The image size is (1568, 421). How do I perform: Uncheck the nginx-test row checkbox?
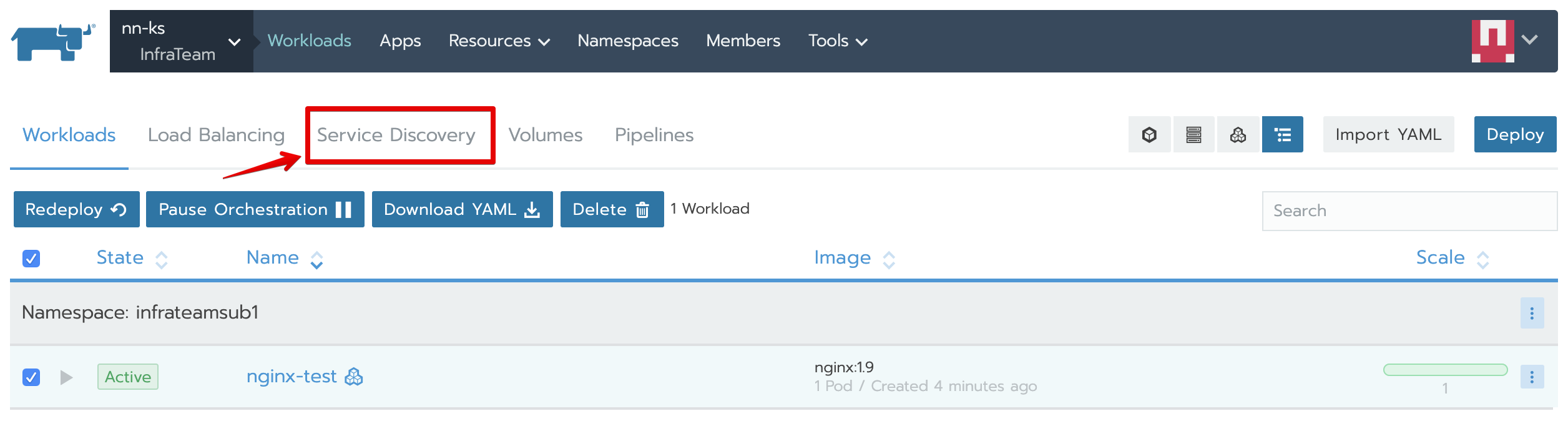(x=31, y=377)
